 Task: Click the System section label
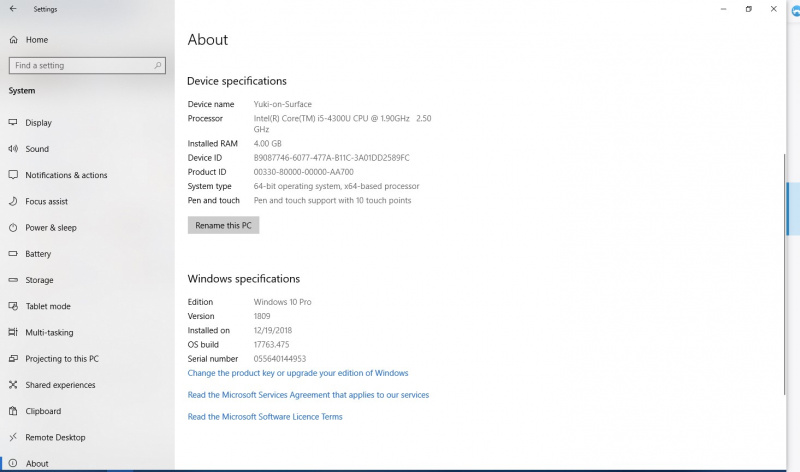(22, 91)
